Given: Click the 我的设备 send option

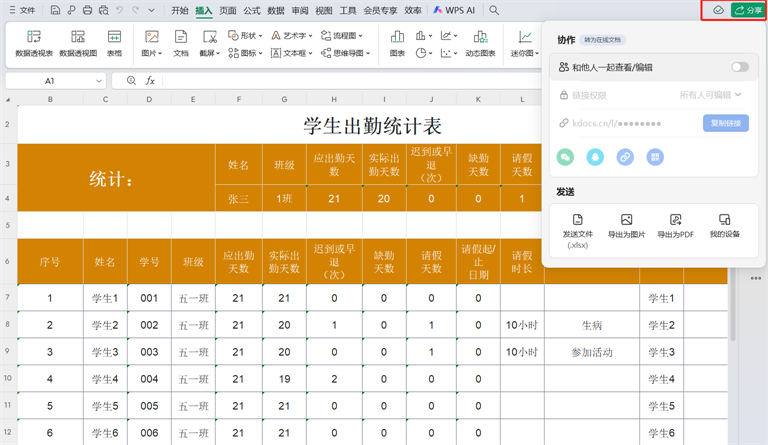Looking at the screenshot, I should point(724,226).
